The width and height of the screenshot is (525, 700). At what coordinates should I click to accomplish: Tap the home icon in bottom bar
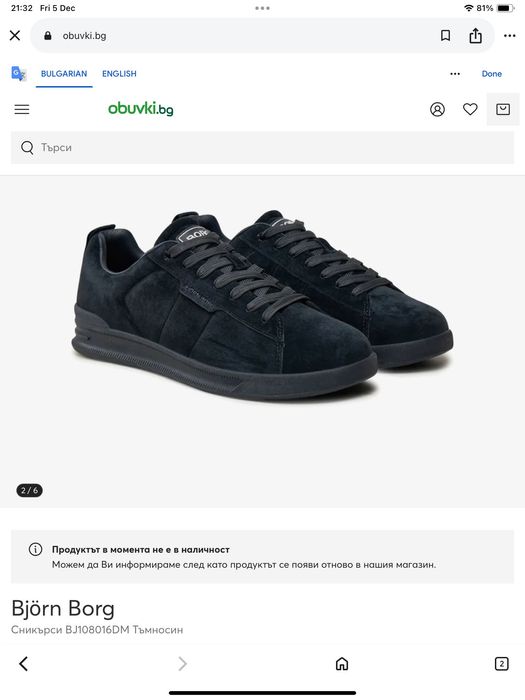tap(342, 664)
